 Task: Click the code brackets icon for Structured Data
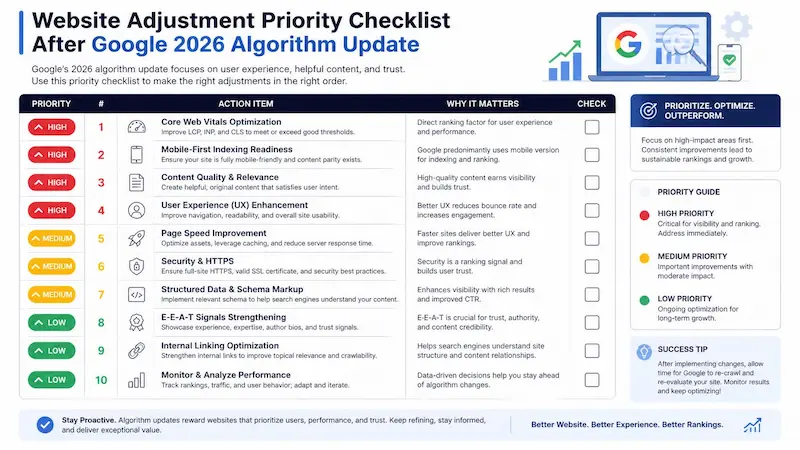pos(136,294)
